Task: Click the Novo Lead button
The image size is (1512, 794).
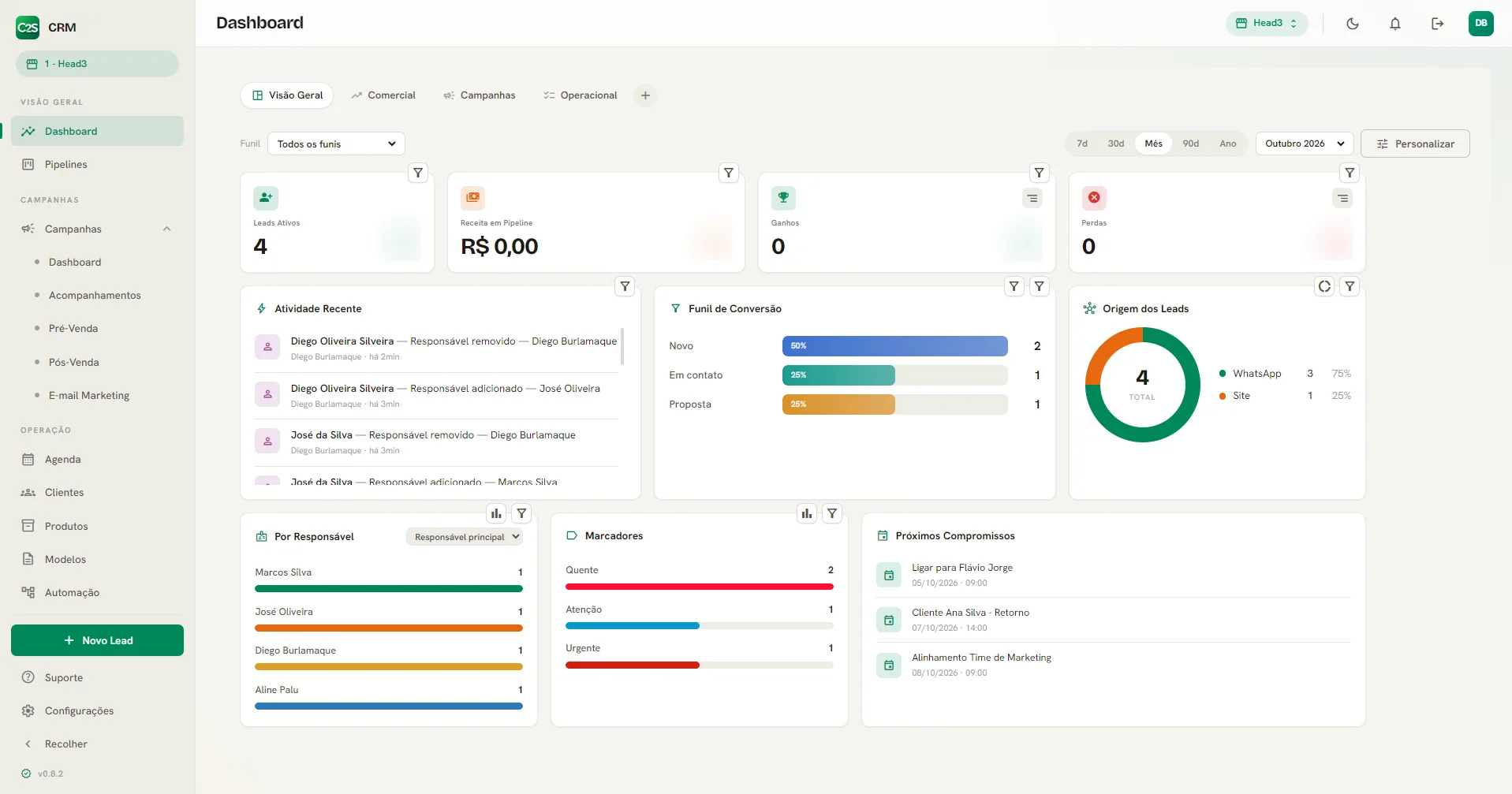Action: coord(97,640)
